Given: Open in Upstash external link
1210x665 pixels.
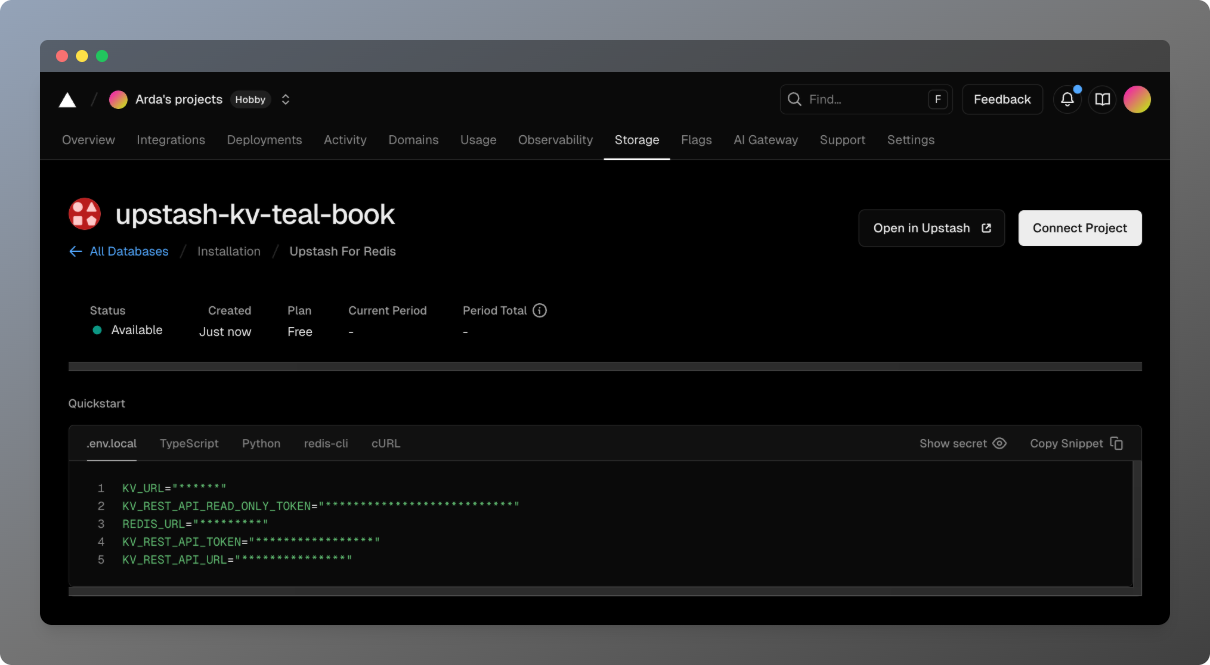Looking at the screenshot, I should click(931, 228).
